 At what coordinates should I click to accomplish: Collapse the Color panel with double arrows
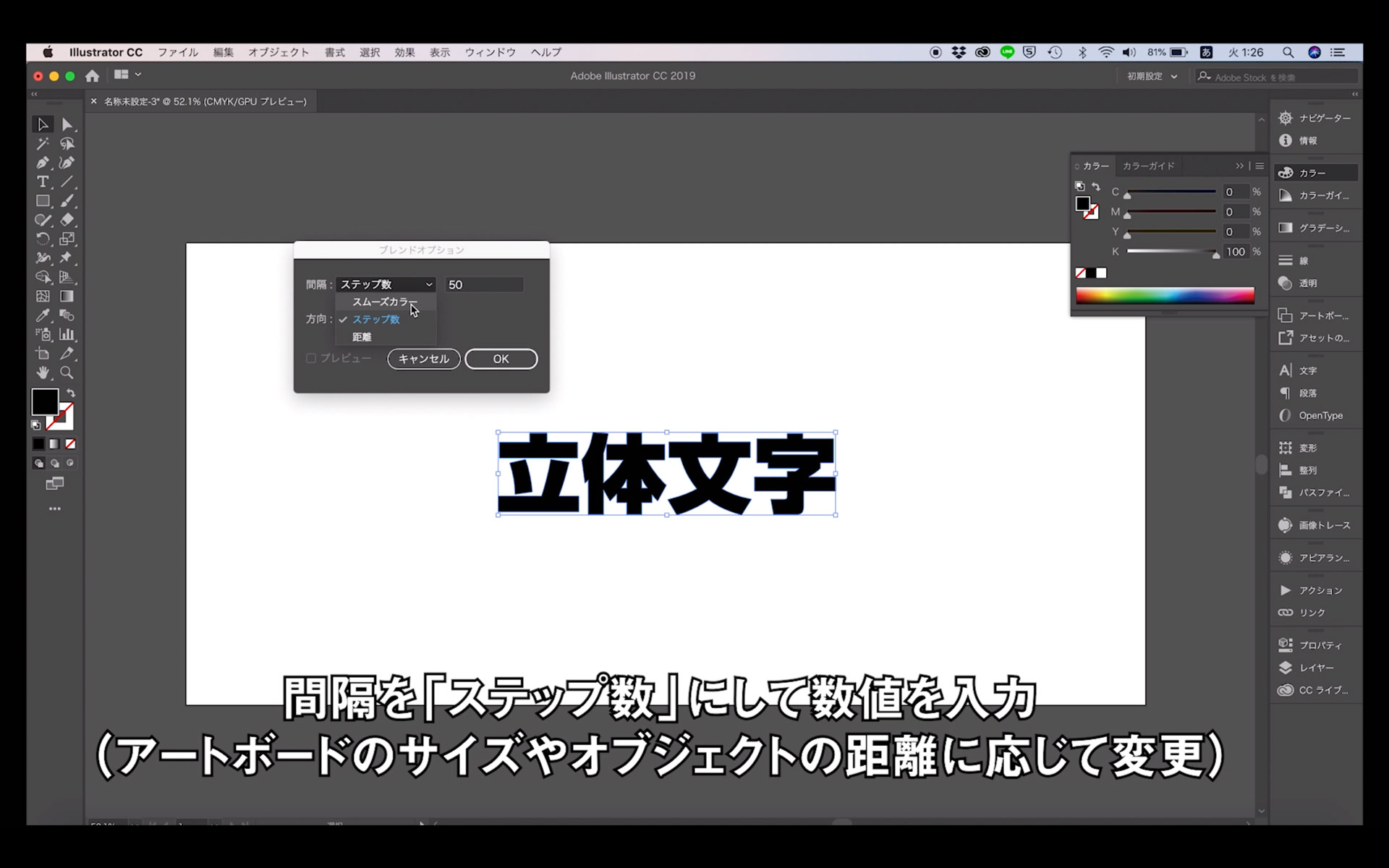click(1239, 166)
